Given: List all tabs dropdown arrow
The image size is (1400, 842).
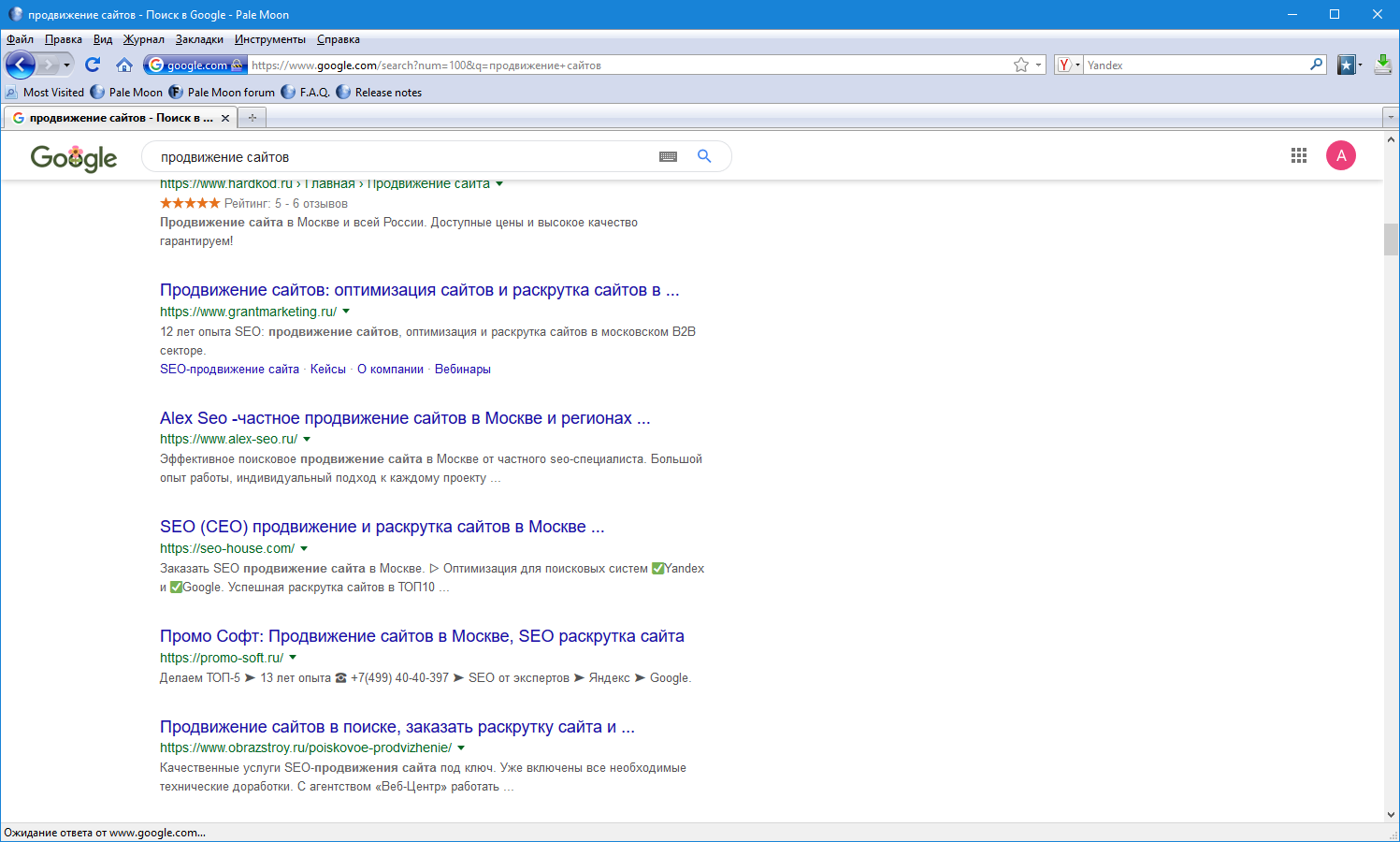Looking at the screenshot, I should (1391, 117).
